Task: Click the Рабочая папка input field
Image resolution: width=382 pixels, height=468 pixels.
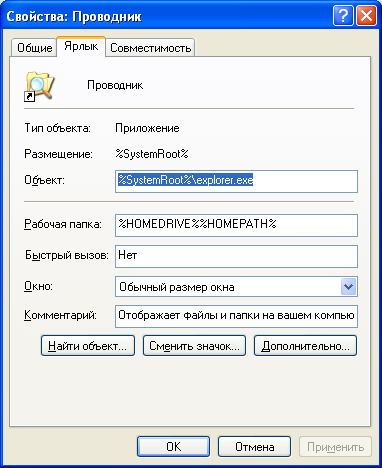Action: 236,225
